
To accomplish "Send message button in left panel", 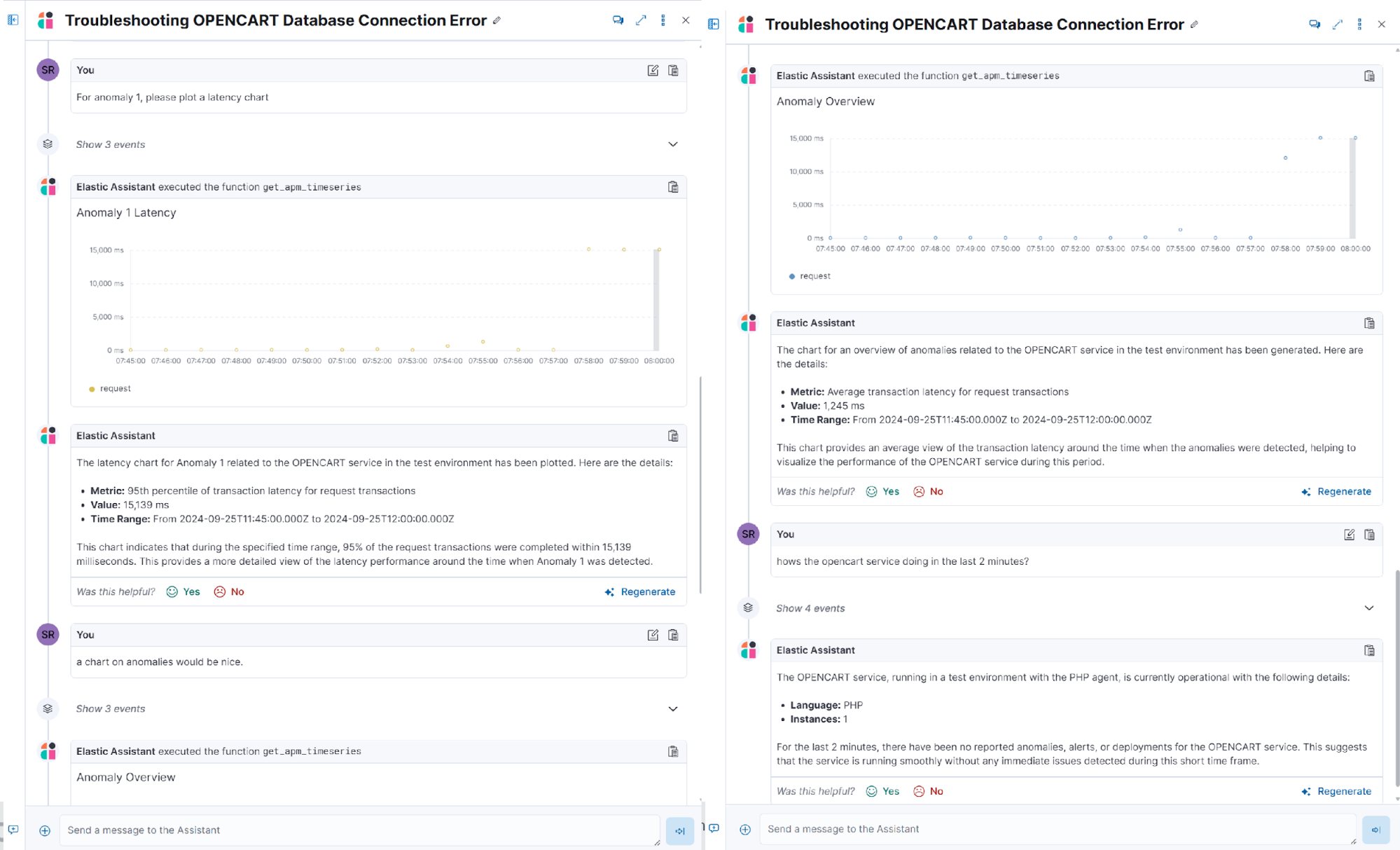I will click(679, 831).
